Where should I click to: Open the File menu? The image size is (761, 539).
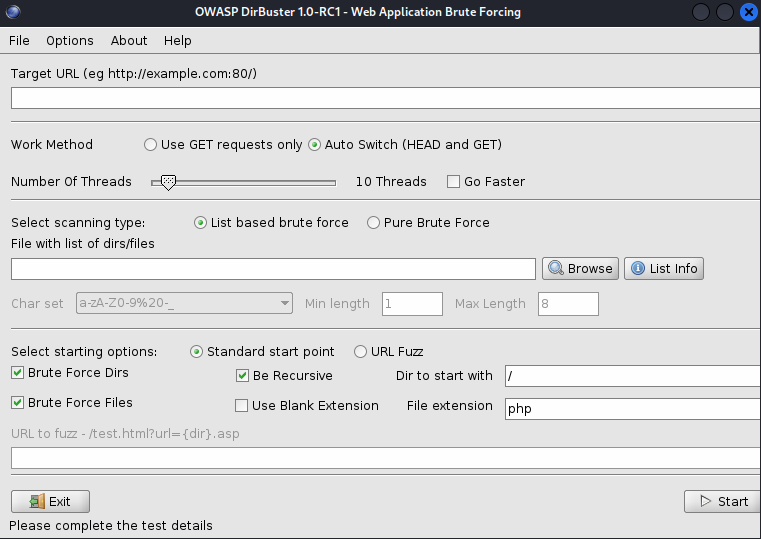(x=19, y=41)
